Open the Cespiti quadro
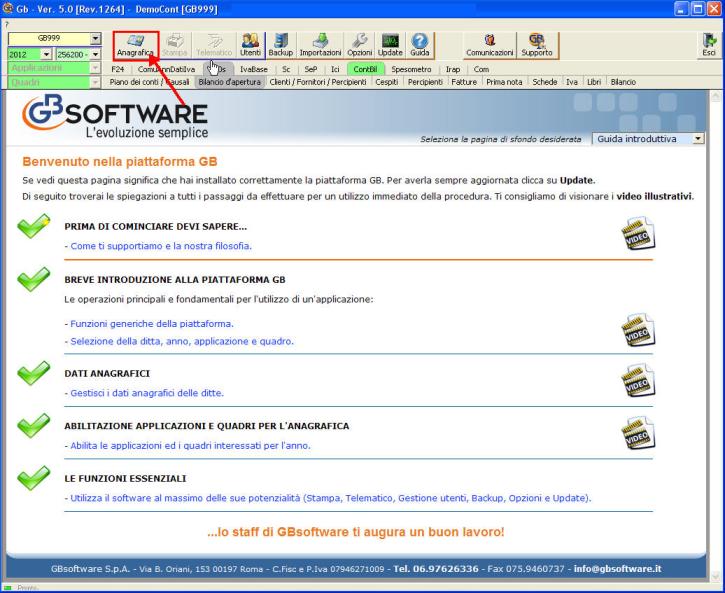Screen dimensions: 725x593 (387, 82)
